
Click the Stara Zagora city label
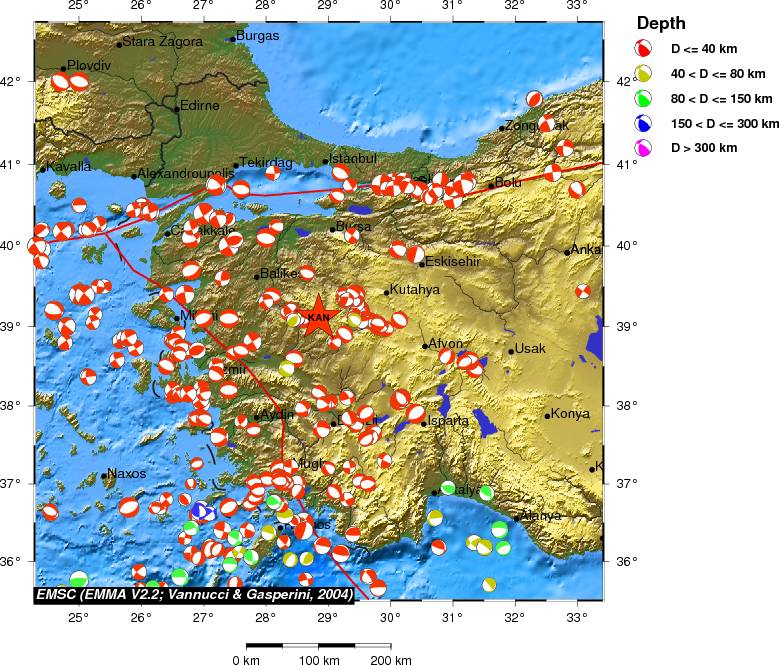(x=162, y=41)
